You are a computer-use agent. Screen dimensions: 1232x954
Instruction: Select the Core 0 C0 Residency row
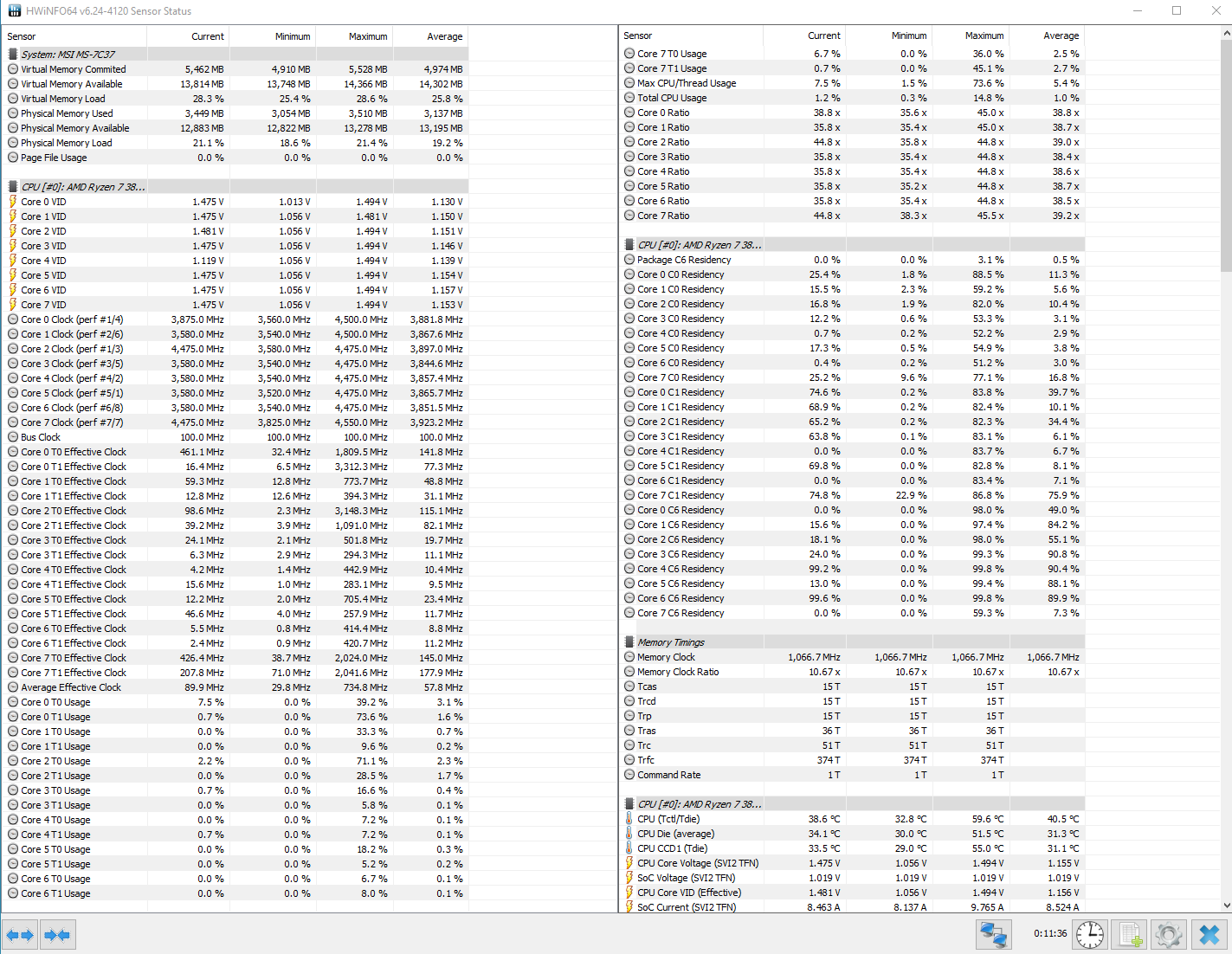pyautogui.click(x=852, y=274)
